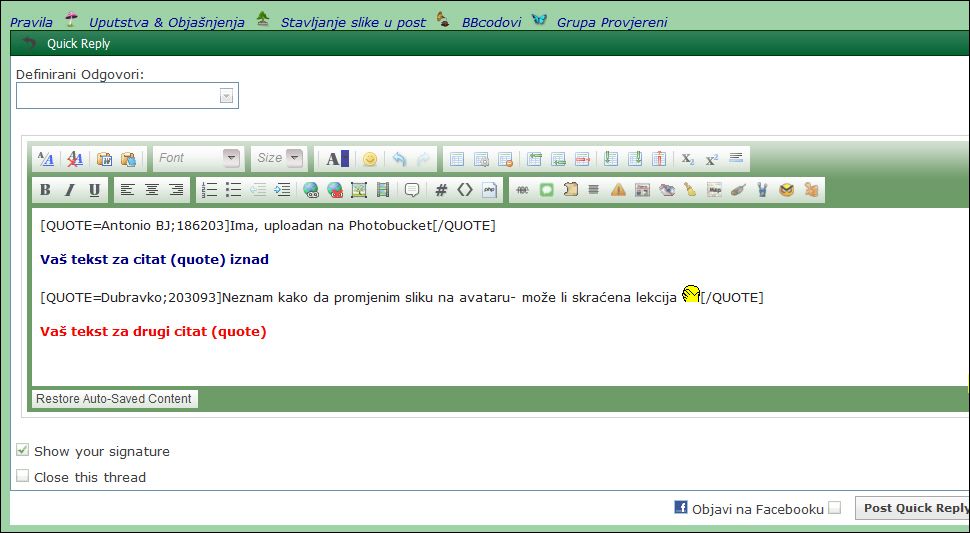Viewport: 970px width, 533px height.
Task: Open the Pravila link
Action: (32, 22)
